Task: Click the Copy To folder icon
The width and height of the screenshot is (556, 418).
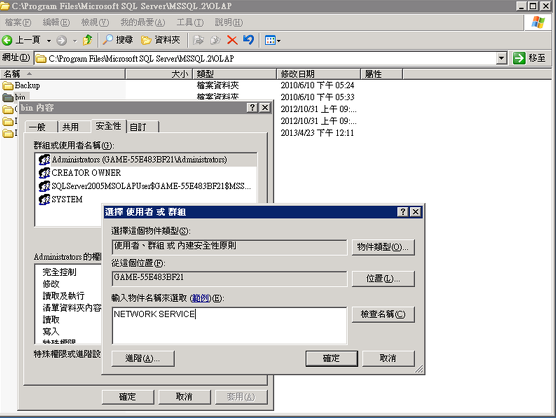Action: click(215, 40)
